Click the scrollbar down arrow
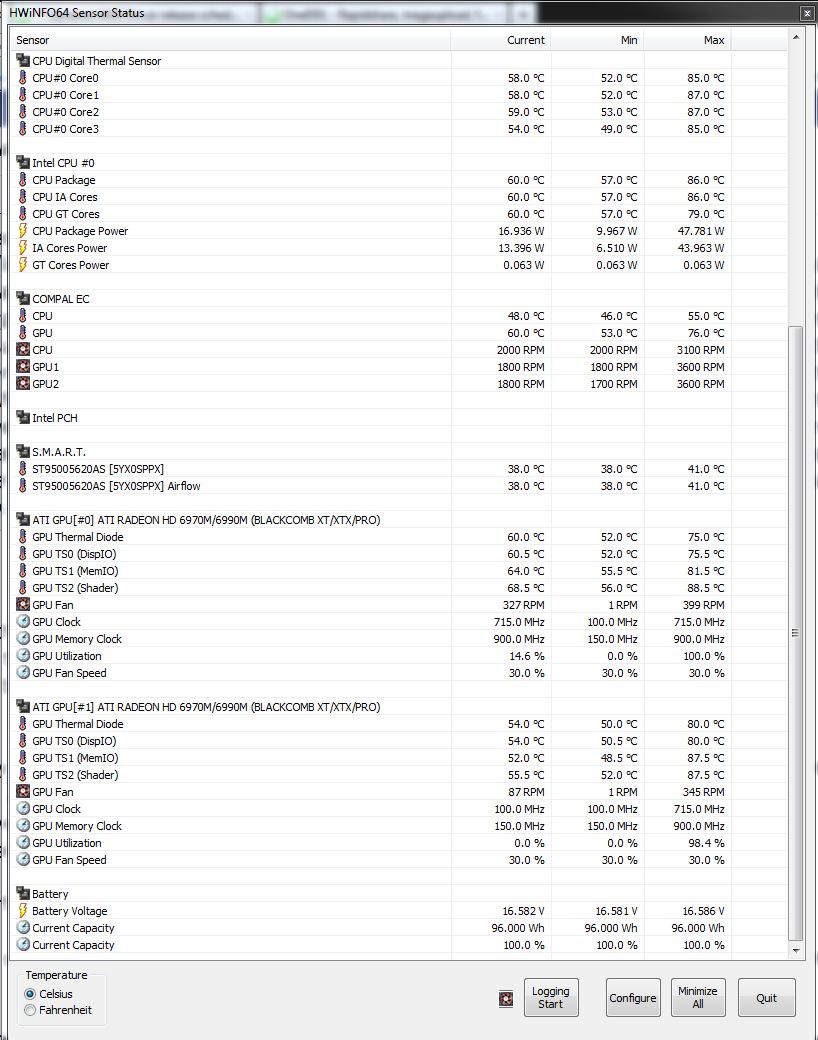Image resolution: width=818 pixels, height=1040 pixels. 795,951
